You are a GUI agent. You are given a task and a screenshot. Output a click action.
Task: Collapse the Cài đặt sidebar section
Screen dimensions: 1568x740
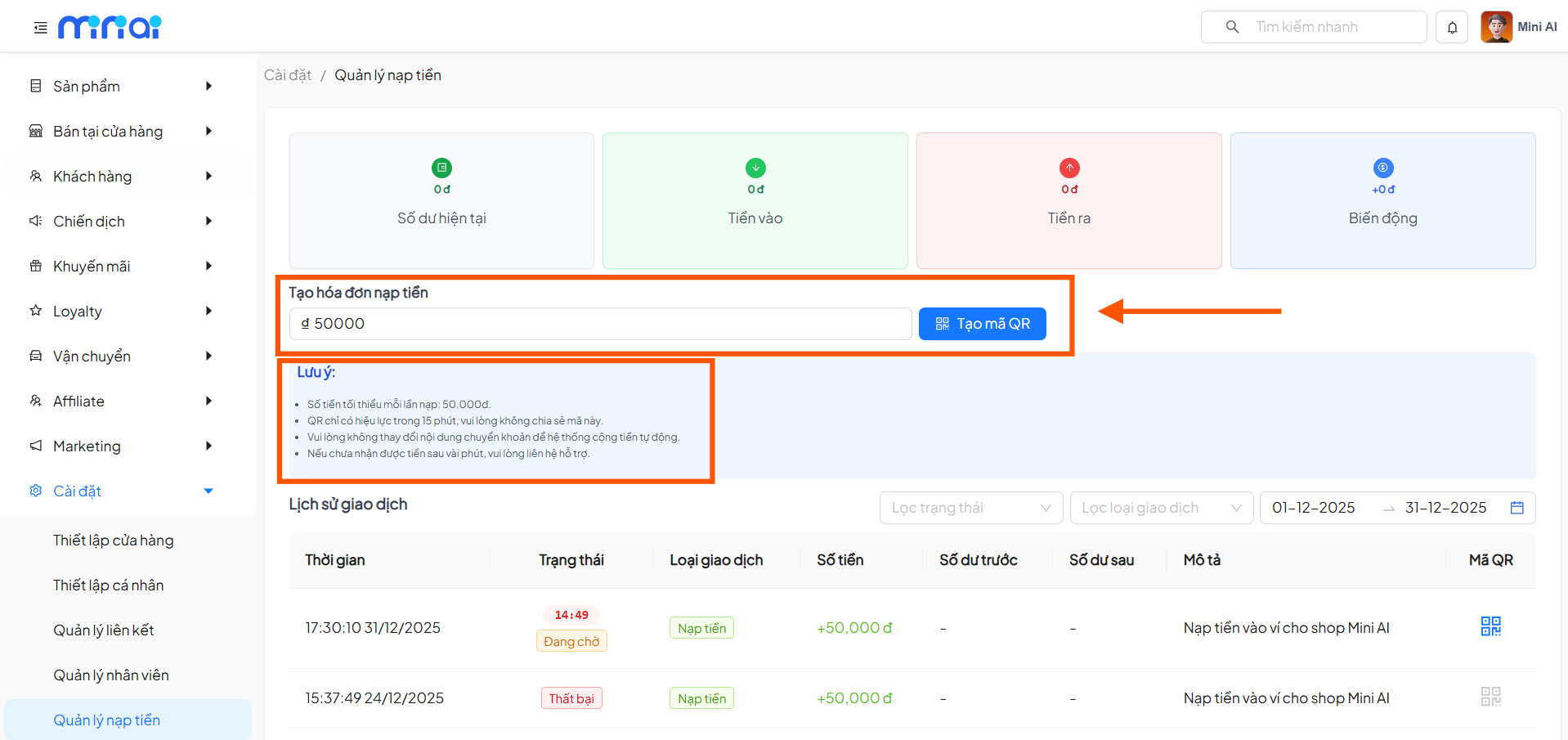pyautogui.click(x=208, y=491)
